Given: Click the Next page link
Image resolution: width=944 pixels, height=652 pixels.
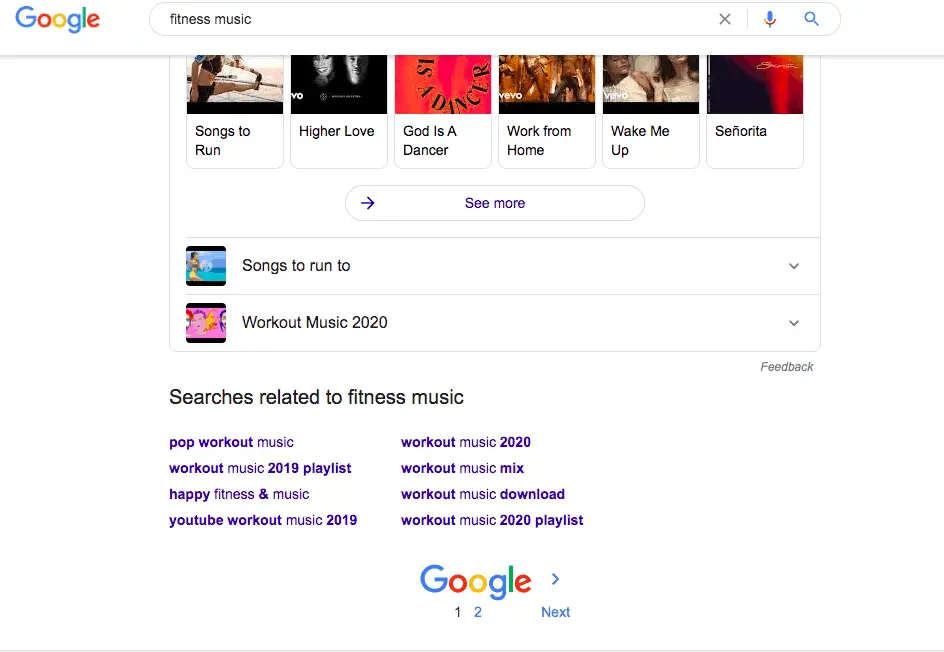Looking at the screenshot, I should (x=555, y=612).
